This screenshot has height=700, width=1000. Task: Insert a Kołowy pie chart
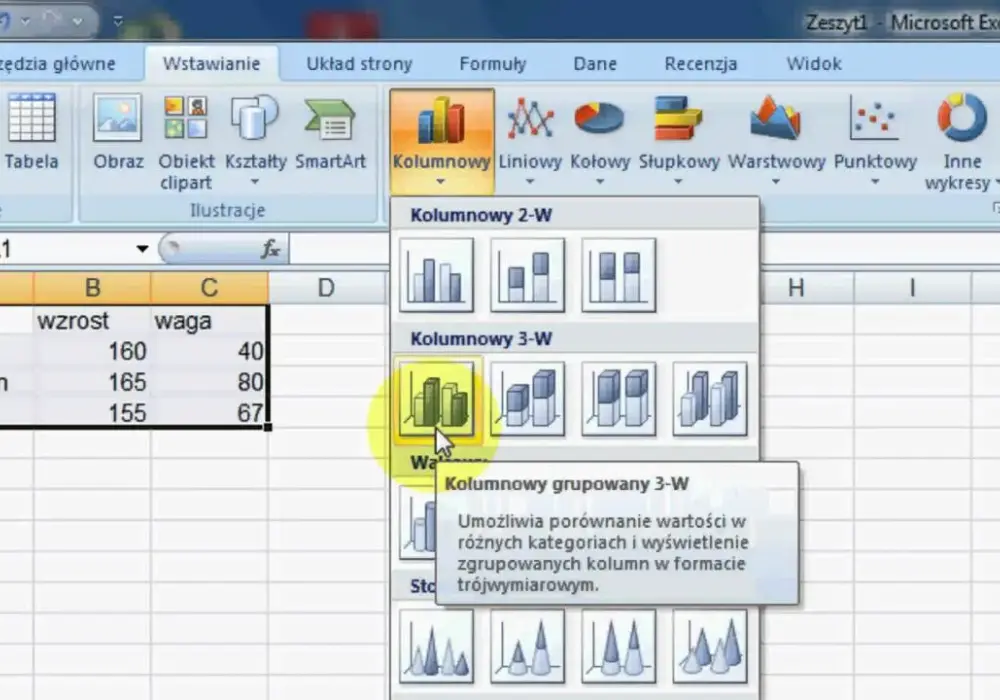point(599,140)
